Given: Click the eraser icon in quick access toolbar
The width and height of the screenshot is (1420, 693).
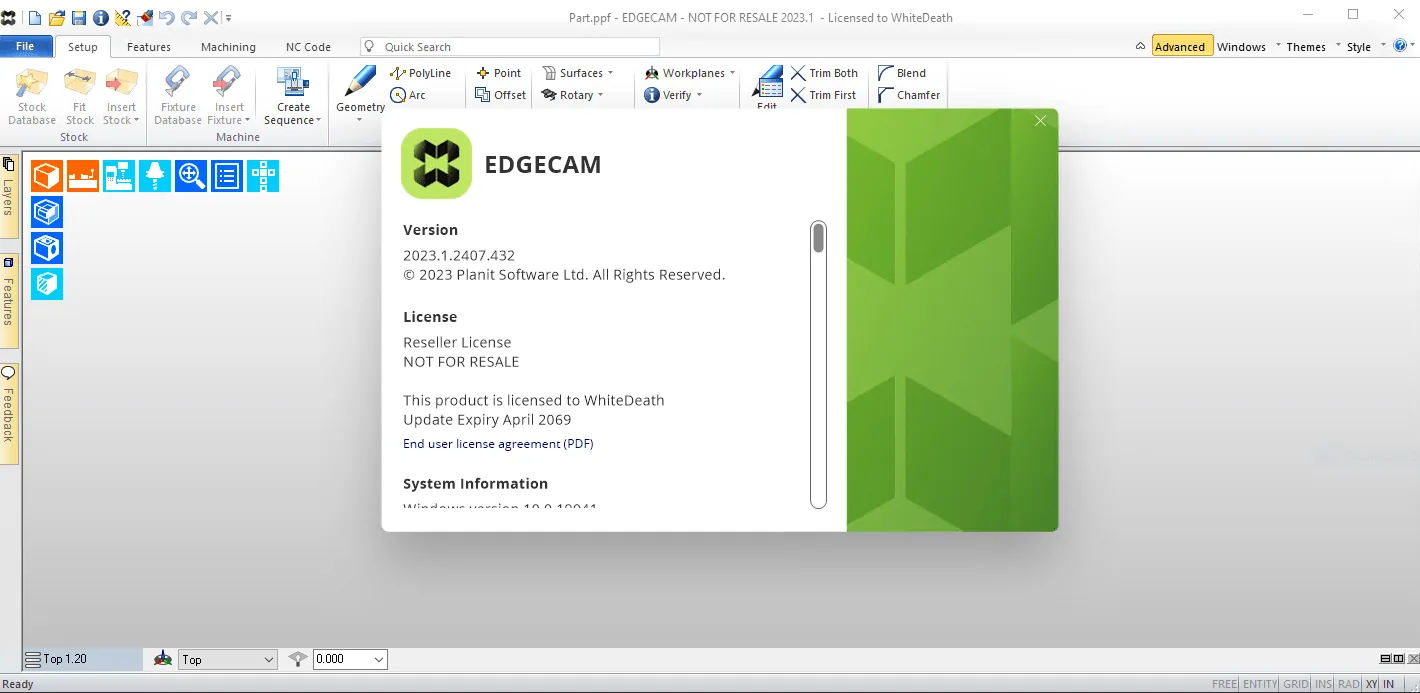Looking at the screenshot, I should (145, 17).
